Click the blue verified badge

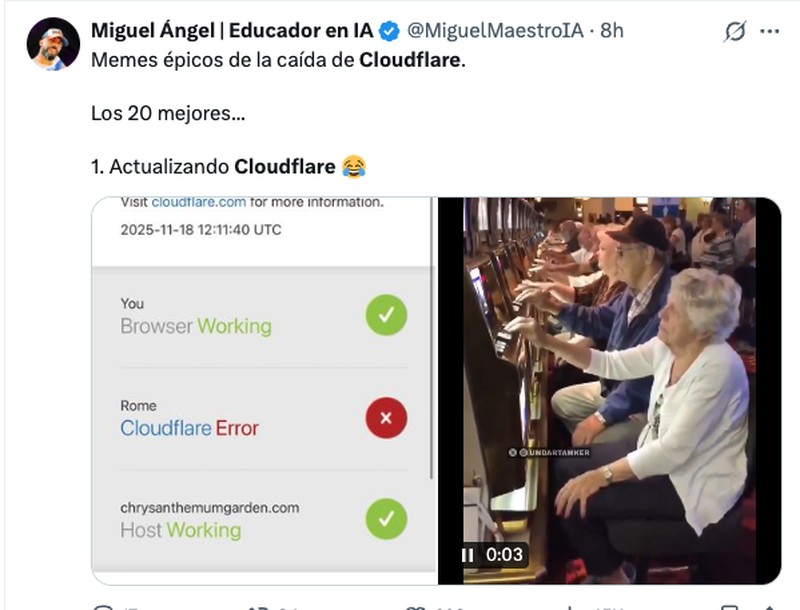(390, 32)
